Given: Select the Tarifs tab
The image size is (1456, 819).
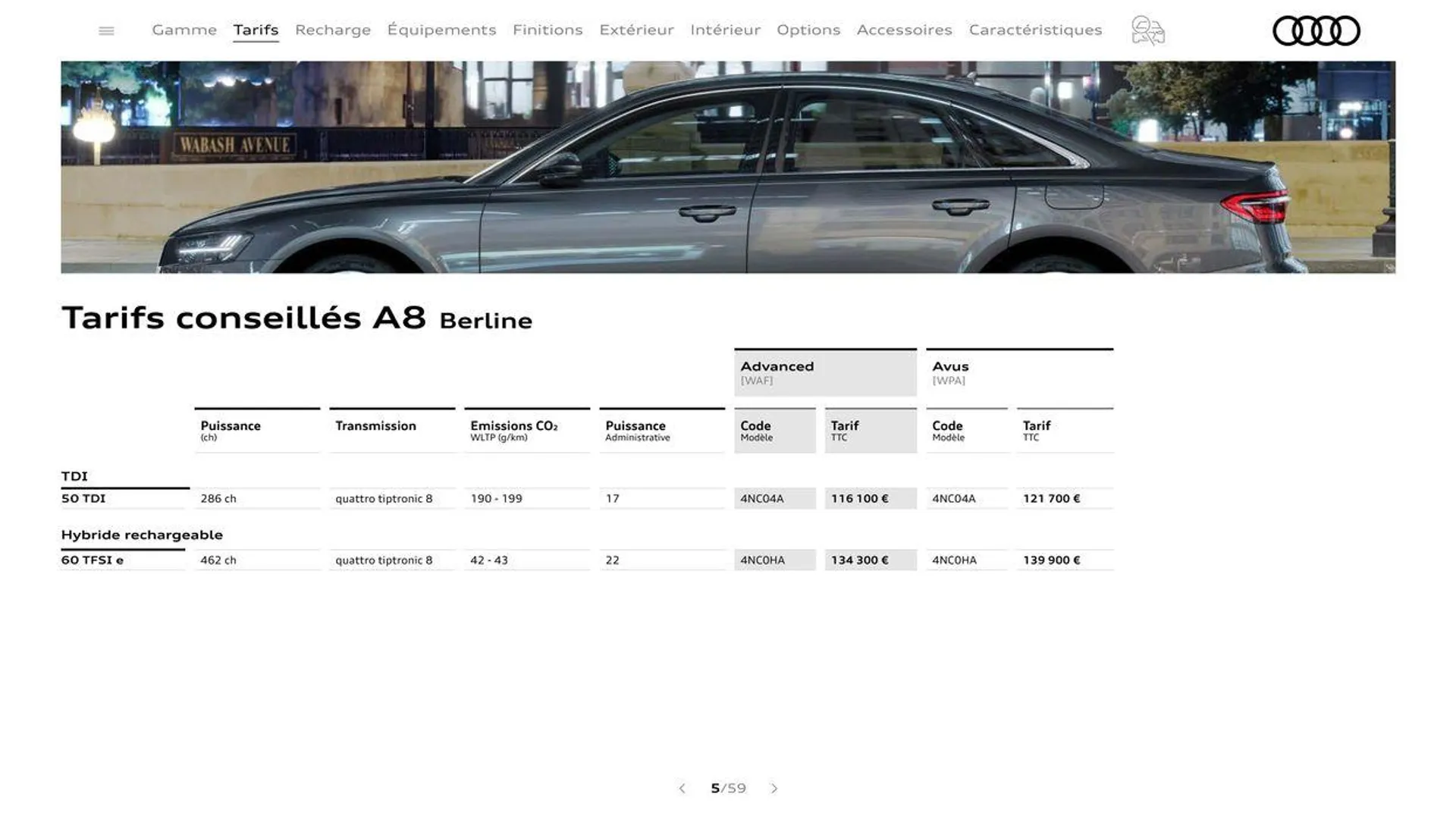Looking at the screenshot, I should [256, 30].
